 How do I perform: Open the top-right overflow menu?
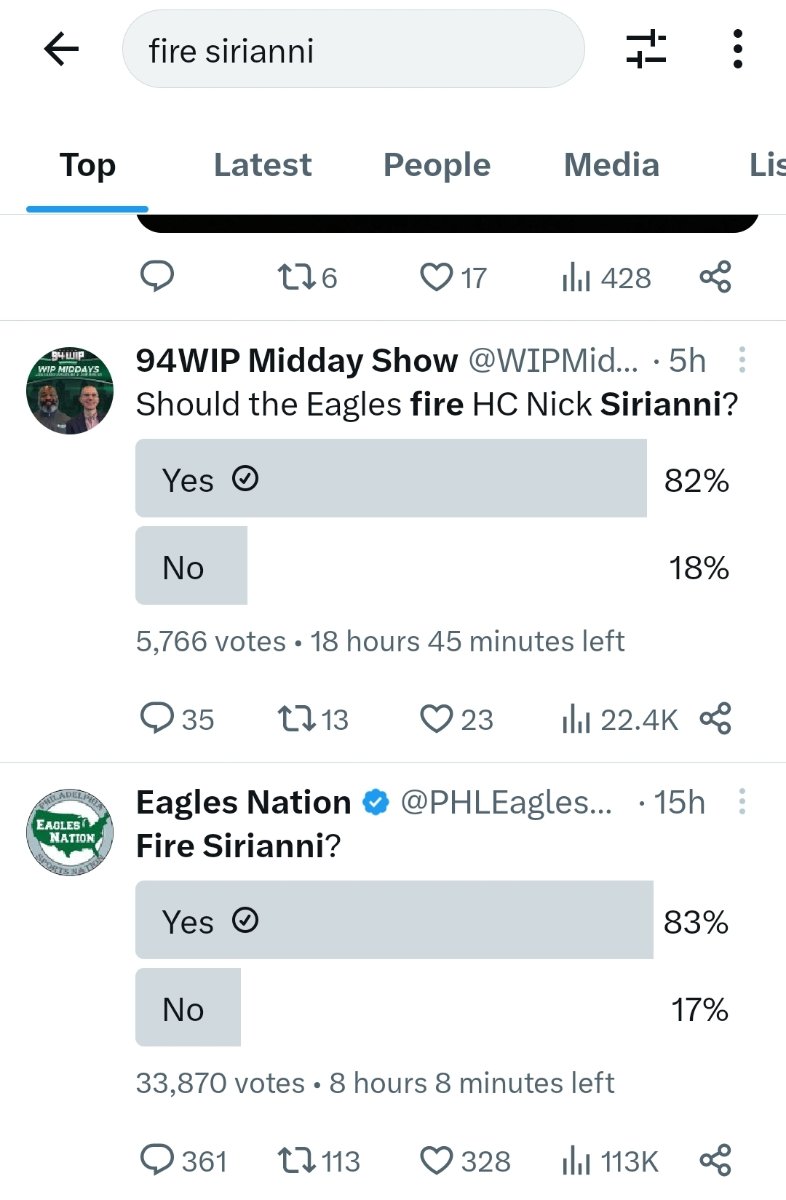pos(737,49)
